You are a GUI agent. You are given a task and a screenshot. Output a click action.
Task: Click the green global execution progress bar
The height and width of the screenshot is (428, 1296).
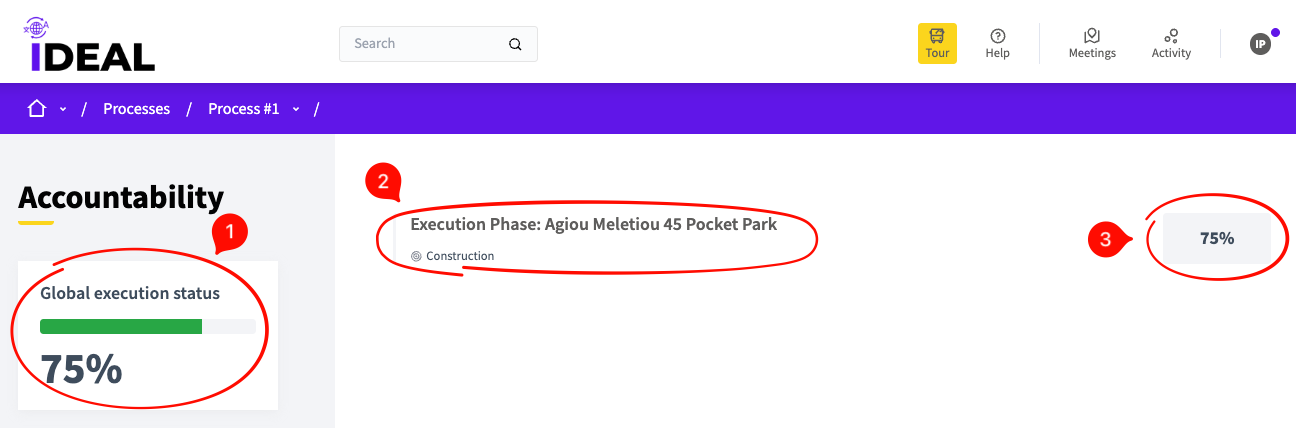point(121,326)
